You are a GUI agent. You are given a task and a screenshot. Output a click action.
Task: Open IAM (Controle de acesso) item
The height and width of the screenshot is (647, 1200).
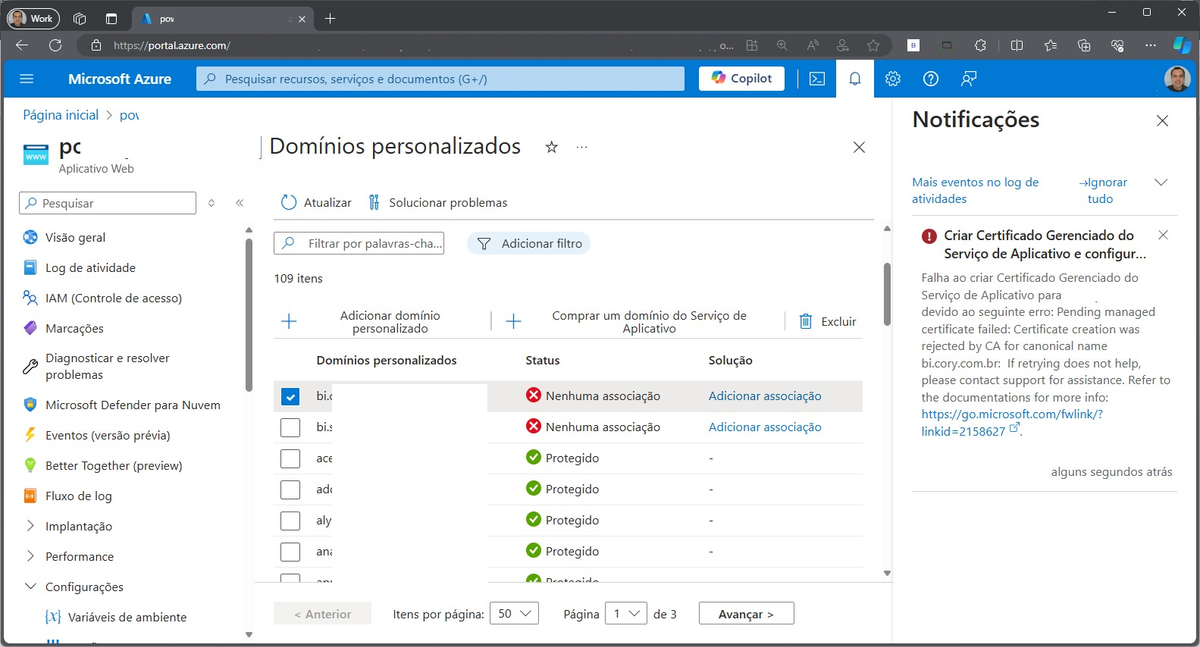coord(113,298)
